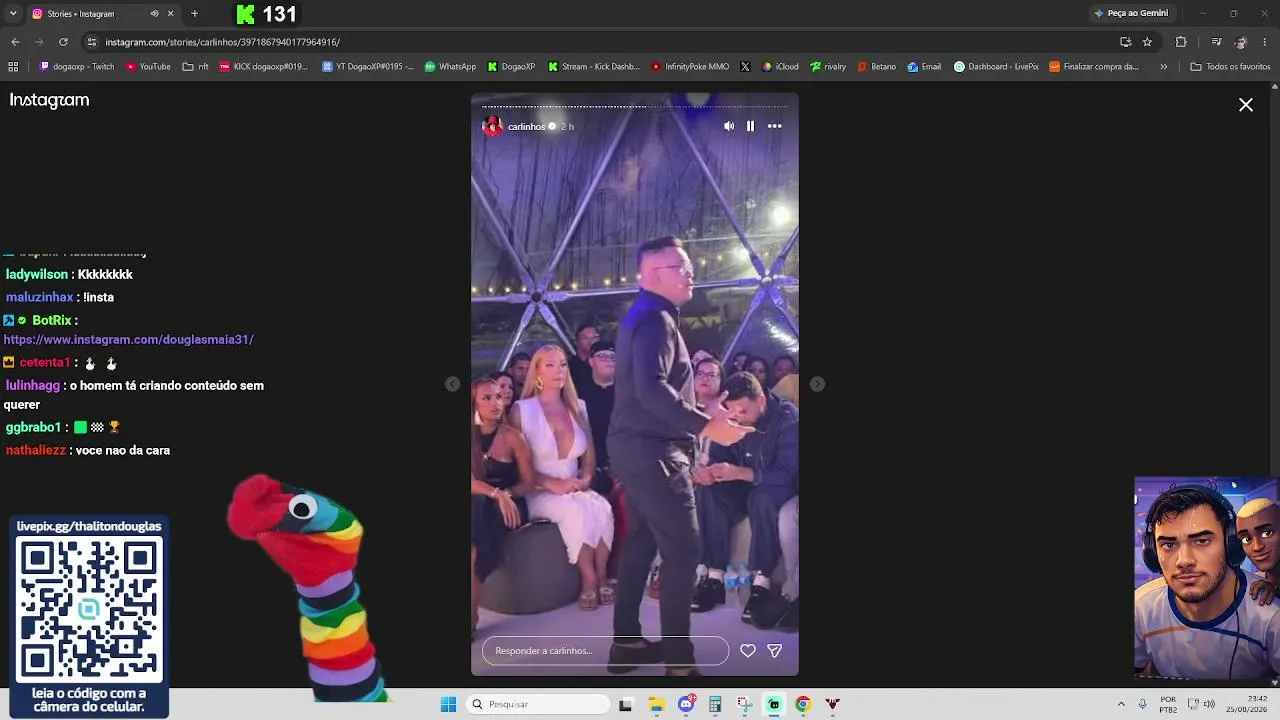Click carlinhos' profile picture in the story

tap(492, 126)
